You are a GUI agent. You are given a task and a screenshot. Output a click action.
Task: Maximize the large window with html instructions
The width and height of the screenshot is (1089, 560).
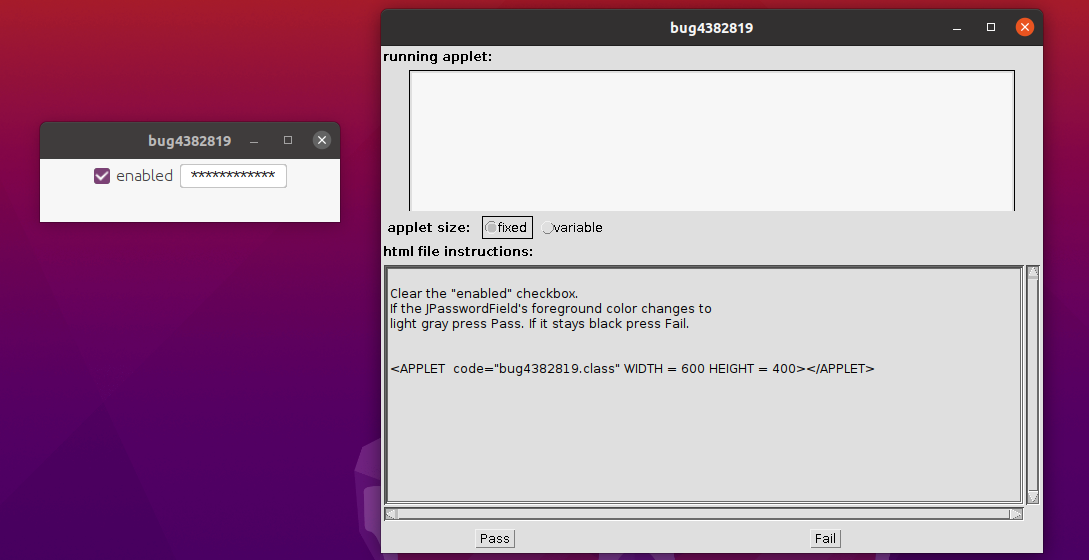[991, 28]
